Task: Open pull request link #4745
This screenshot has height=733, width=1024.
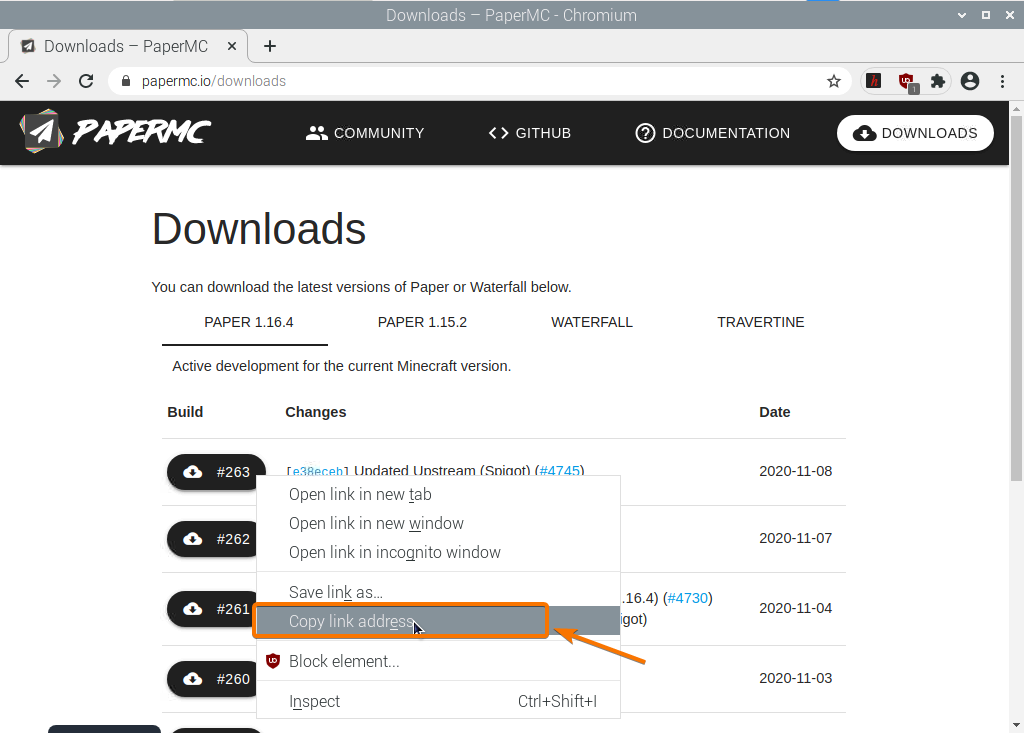Action: [x=560, y=470]
